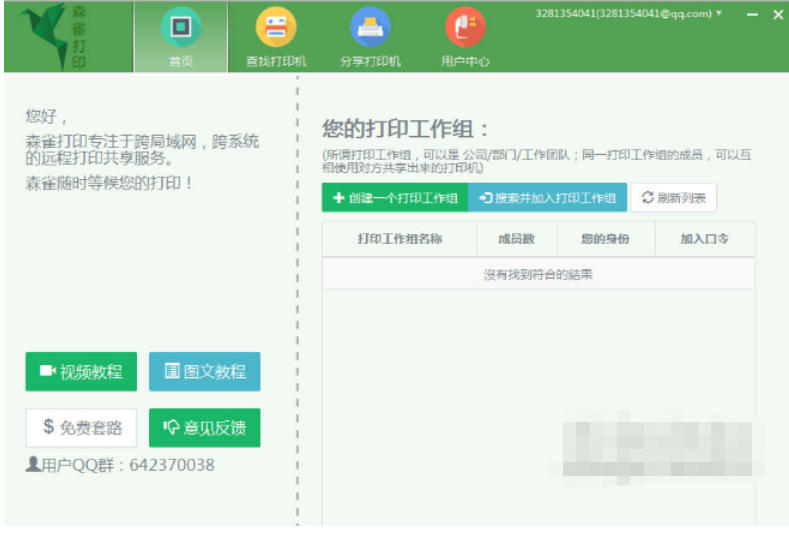789x534 pixels.
Task: Open the 首页 home icon
Action: (x=180, y=28)
